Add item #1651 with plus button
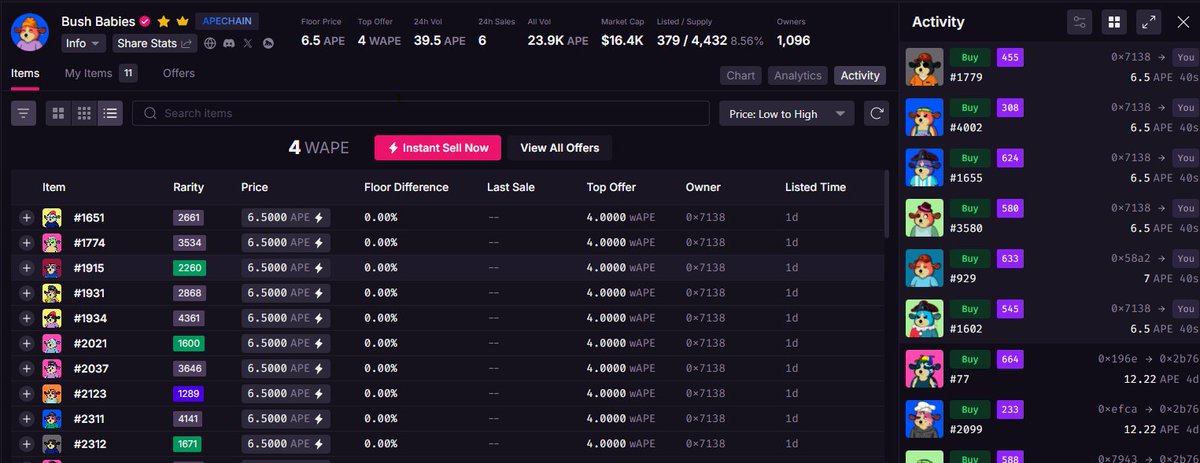Viewport: 1200px width, 463px height. [26, 217]
